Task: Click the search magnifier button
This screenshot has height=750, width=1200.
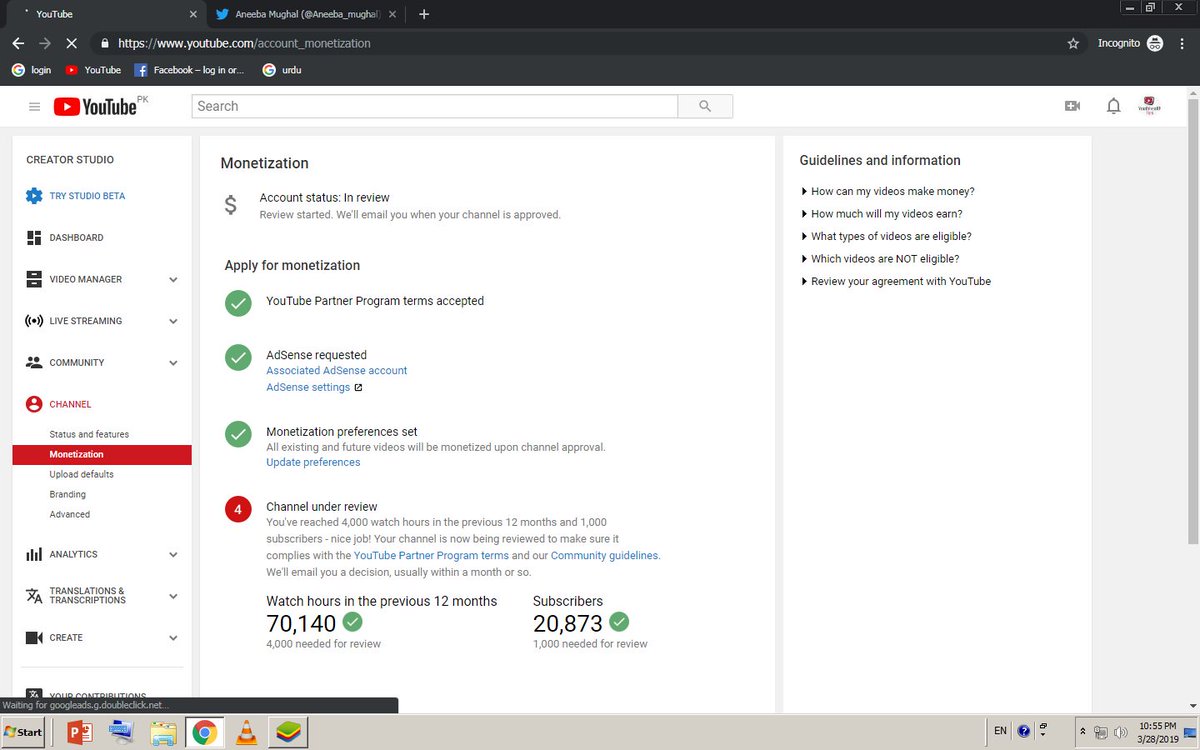Action: coord(705,106)
